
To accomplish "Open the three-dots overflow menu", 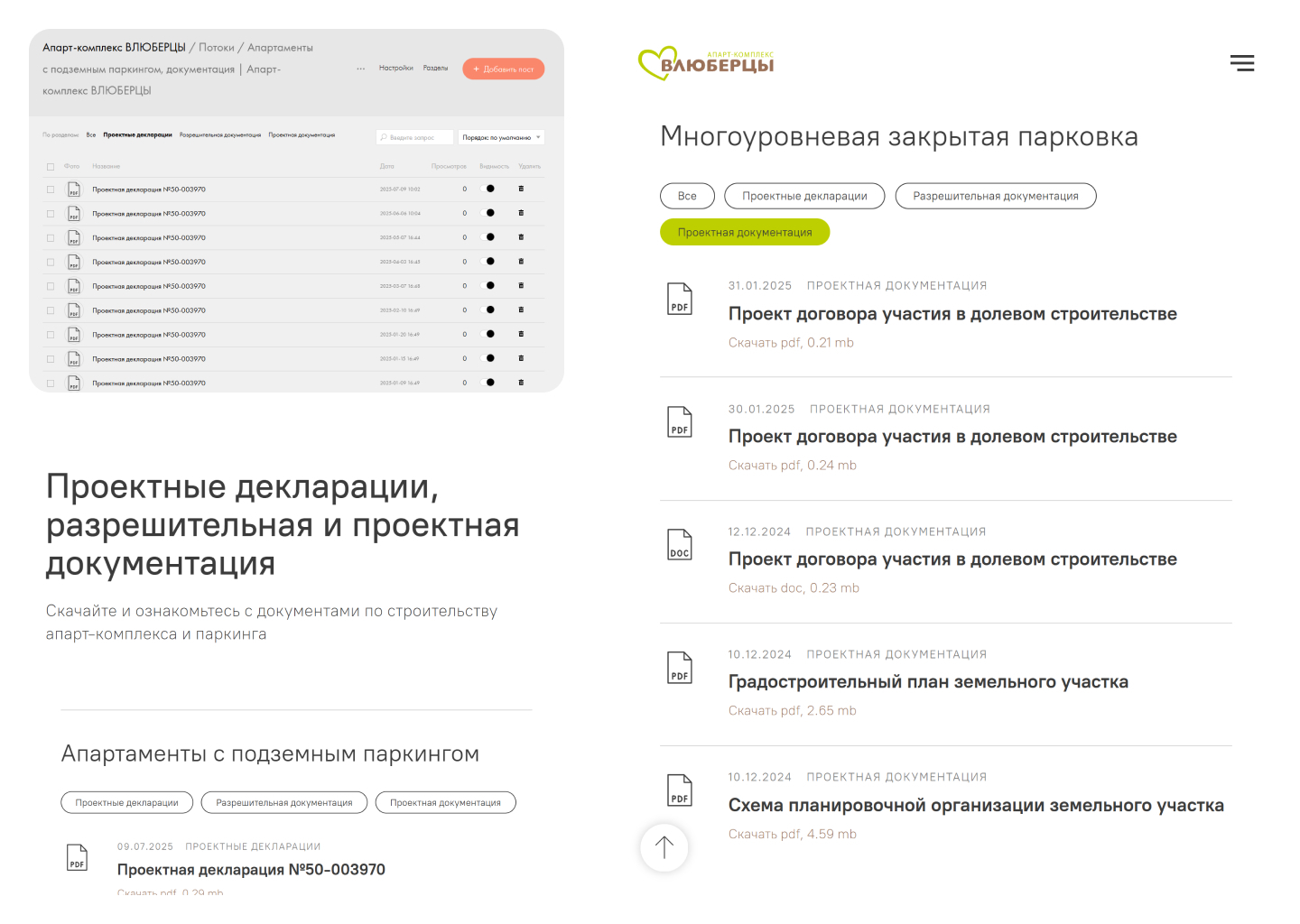I will [x=360, y=69].
